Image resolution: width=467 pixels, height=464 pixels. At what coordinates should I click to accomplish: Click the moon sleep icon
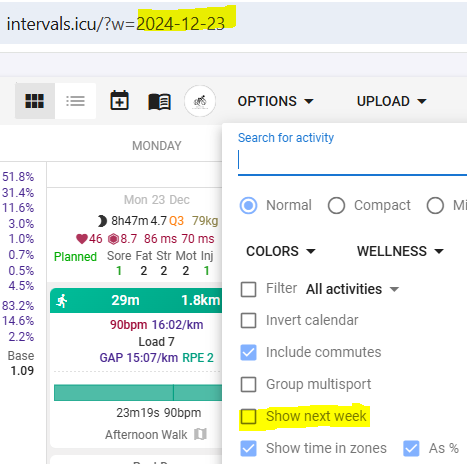point(102,221)
